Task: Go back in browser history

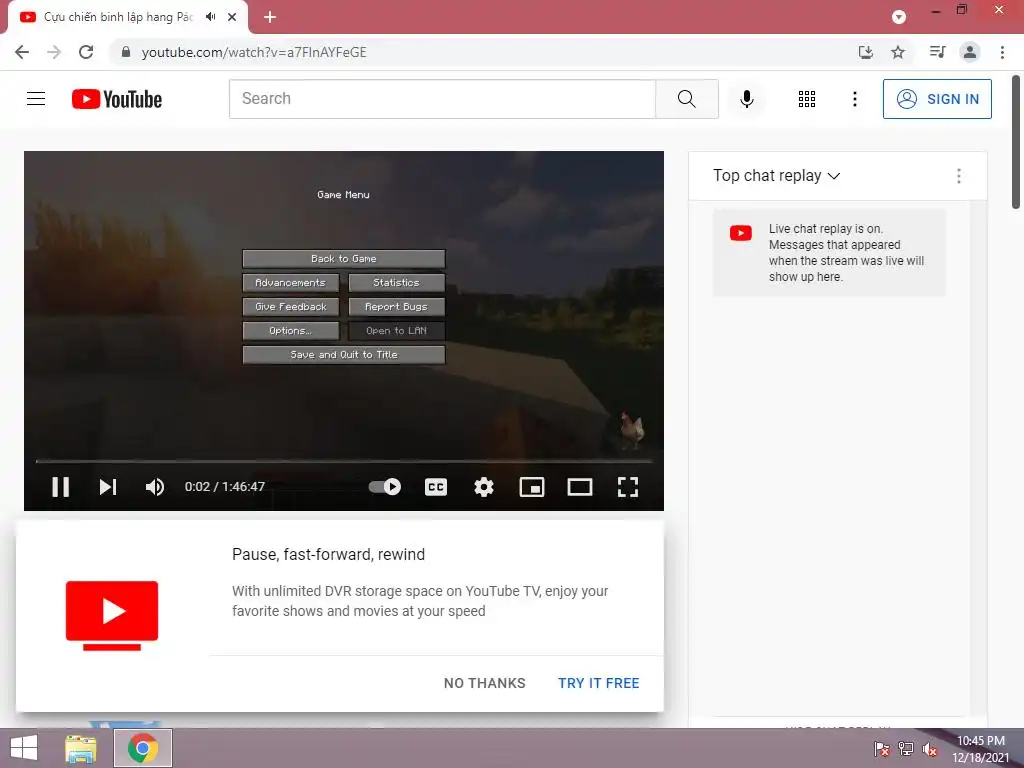Action: tap(22, 52)
